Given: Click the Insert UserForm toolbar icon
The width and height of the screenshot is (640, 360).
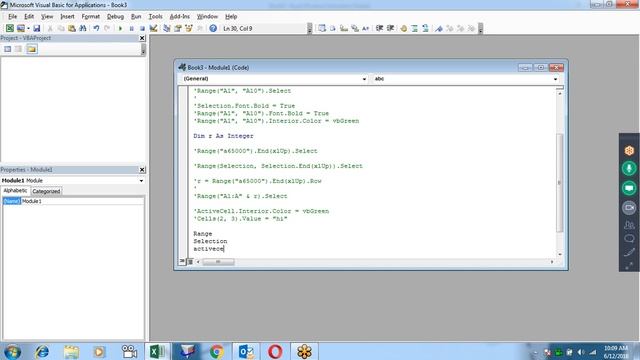Looking at the screenshot, I should pyautogui.click(x=20, y=28).
